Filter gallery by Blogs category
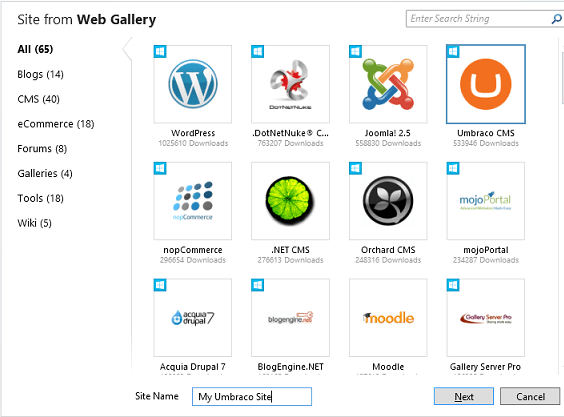Image resolution: width=564 pixels, height=417 pixels. 40,74
